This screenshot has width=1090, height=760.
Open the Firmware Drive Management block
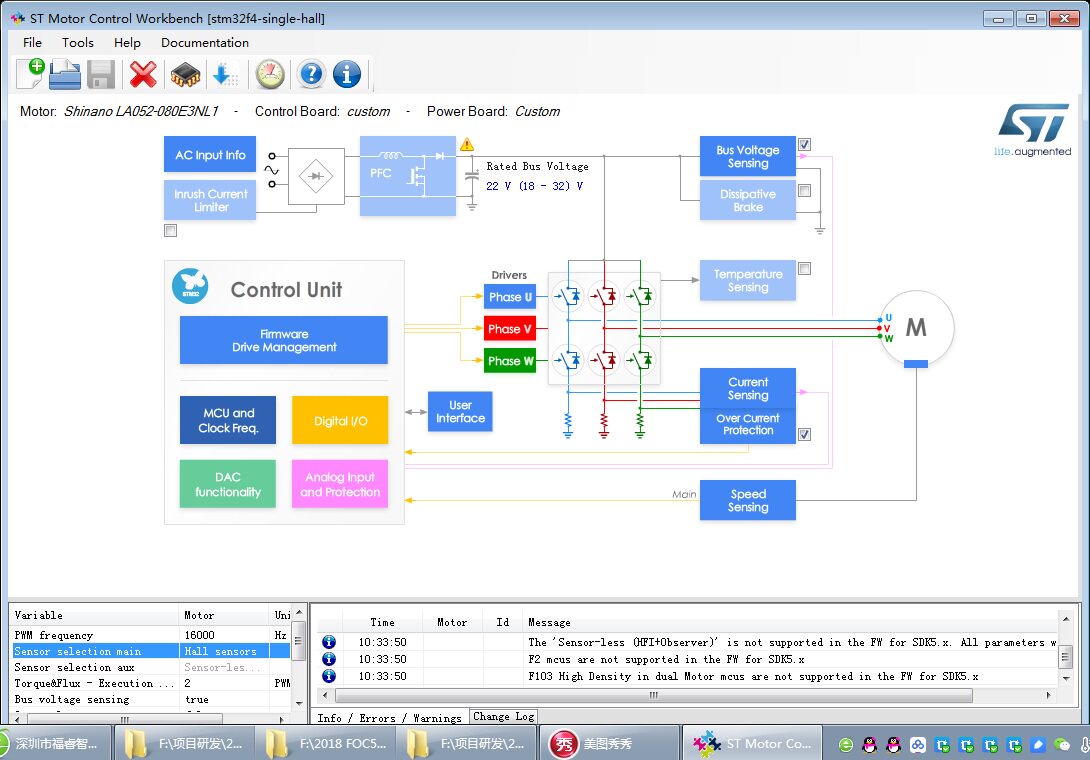pos(284,340)
